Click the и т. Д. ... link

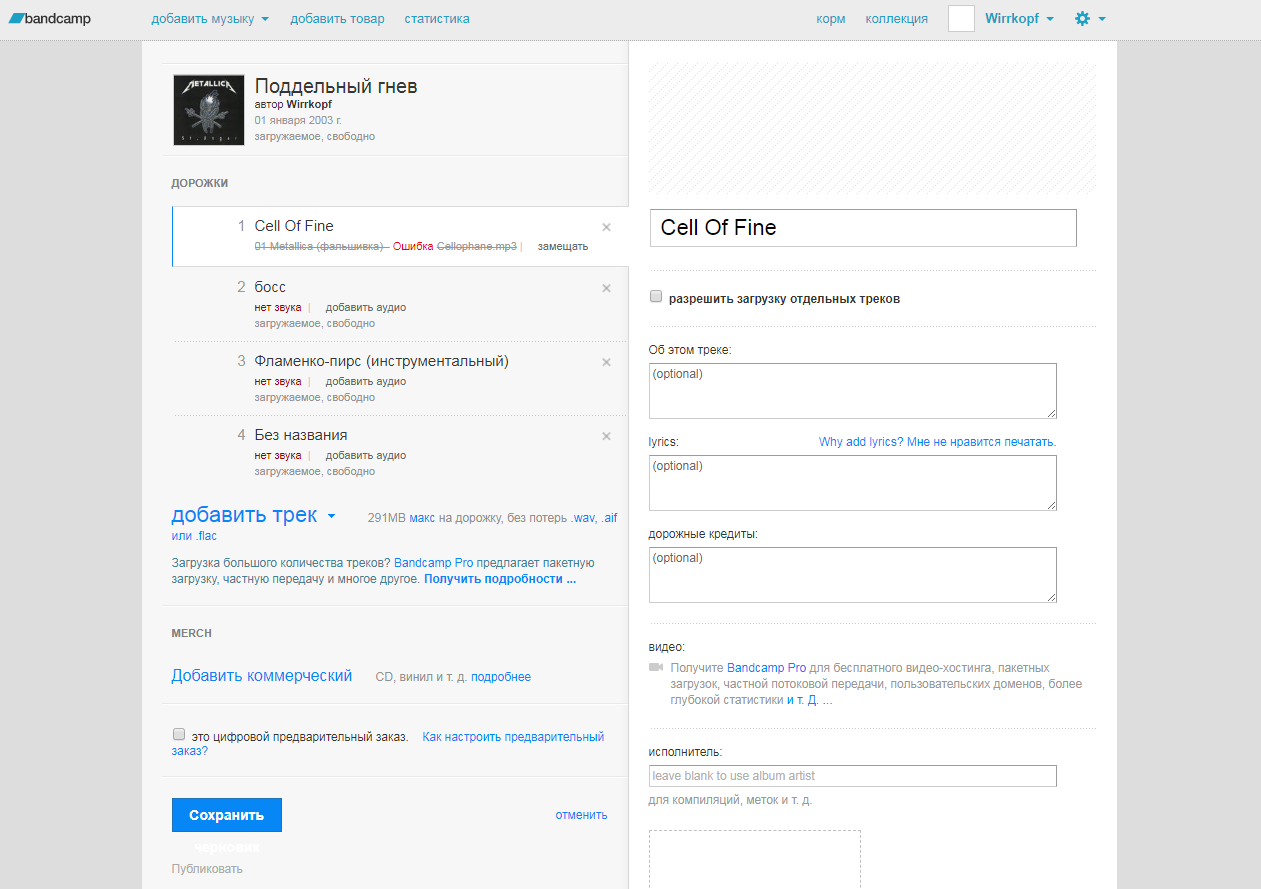pyautogui.click(x=809, y=700)
